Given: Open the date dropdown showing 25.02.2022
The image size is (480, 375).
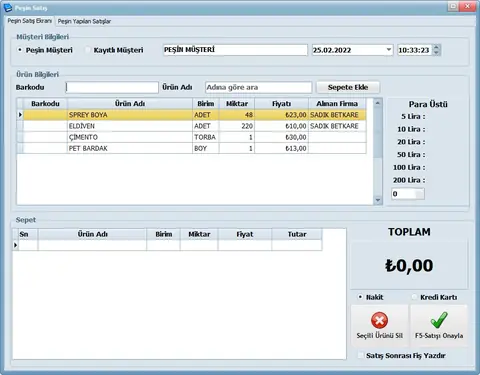Looking at the screenshot, I should (389, 50).
